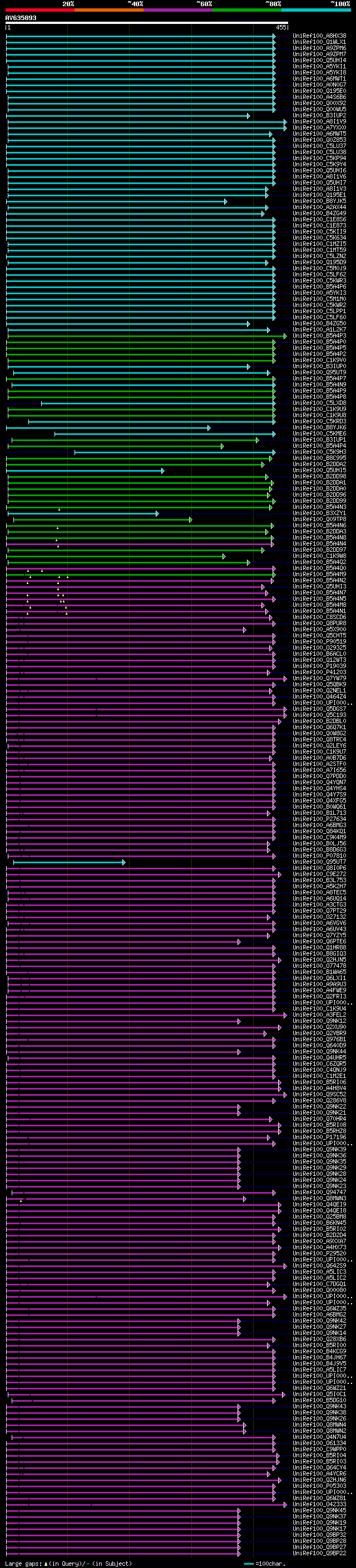This screenshot has width=356, height=1568.
Task: Select the white query sequence bar
Action: point(147,23)
